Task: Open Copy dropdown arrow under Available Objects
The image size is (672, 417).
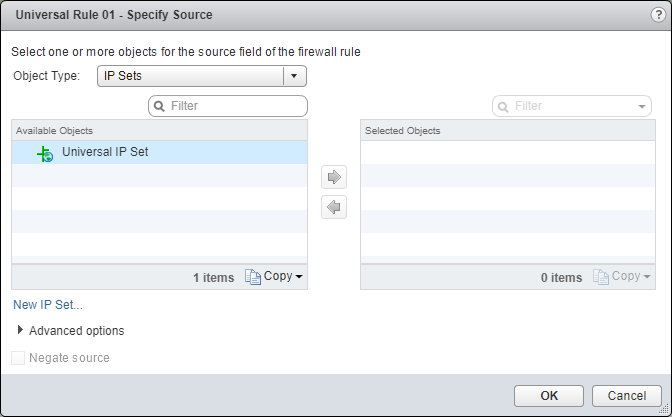Action: (x=299, y=277)
